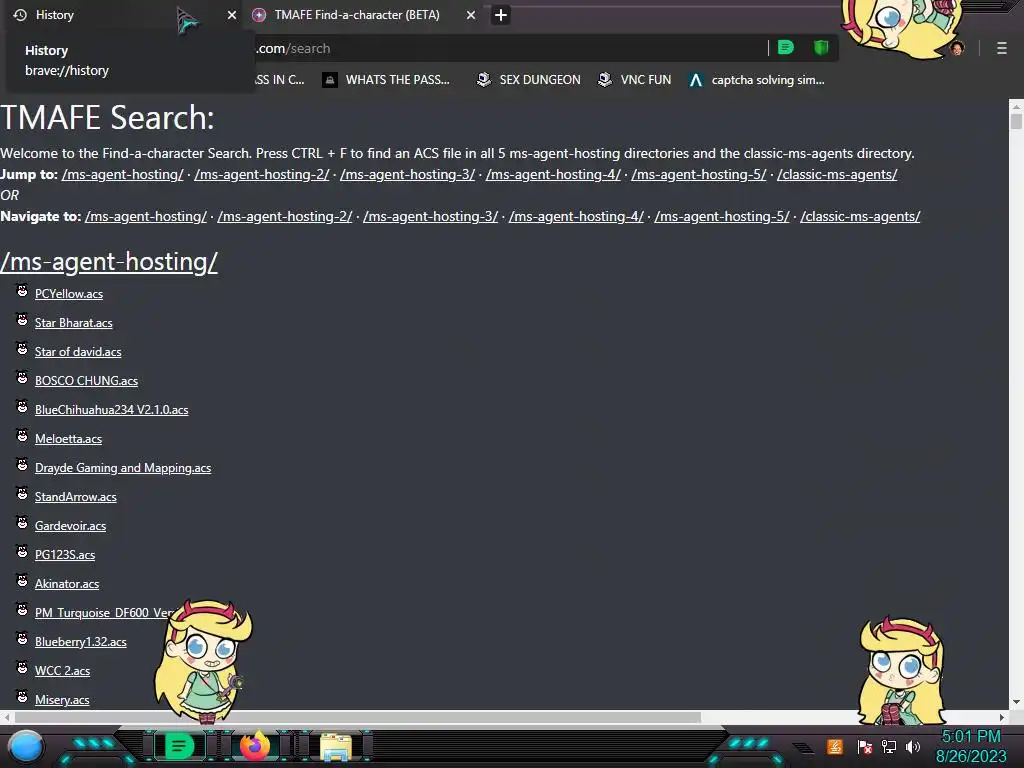
Task: Open StandArrow.acs file link
Action: (x=76, y=497)
